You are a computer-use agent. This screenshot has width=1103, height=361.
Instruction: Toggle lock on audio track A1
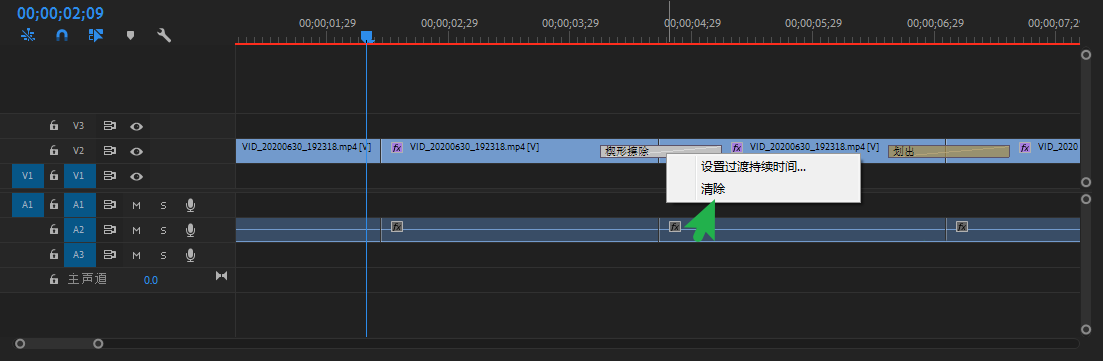pyautogui.click(x=53, y=205)
